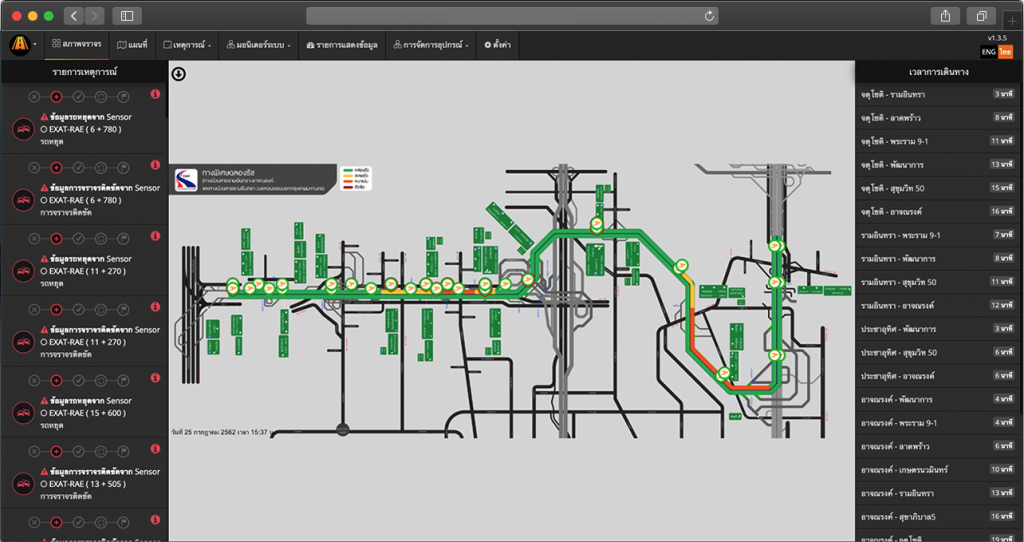Select the radio circle beside EXAT-RAE ( 13 + 505 )
The height and width of the screenshot is (542, 1024).
44,484
